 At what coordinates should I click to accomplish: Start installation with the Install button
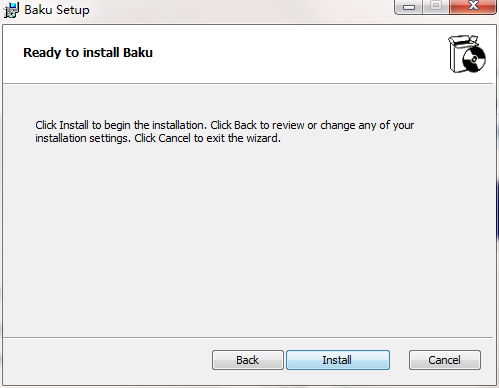point(338,360)
